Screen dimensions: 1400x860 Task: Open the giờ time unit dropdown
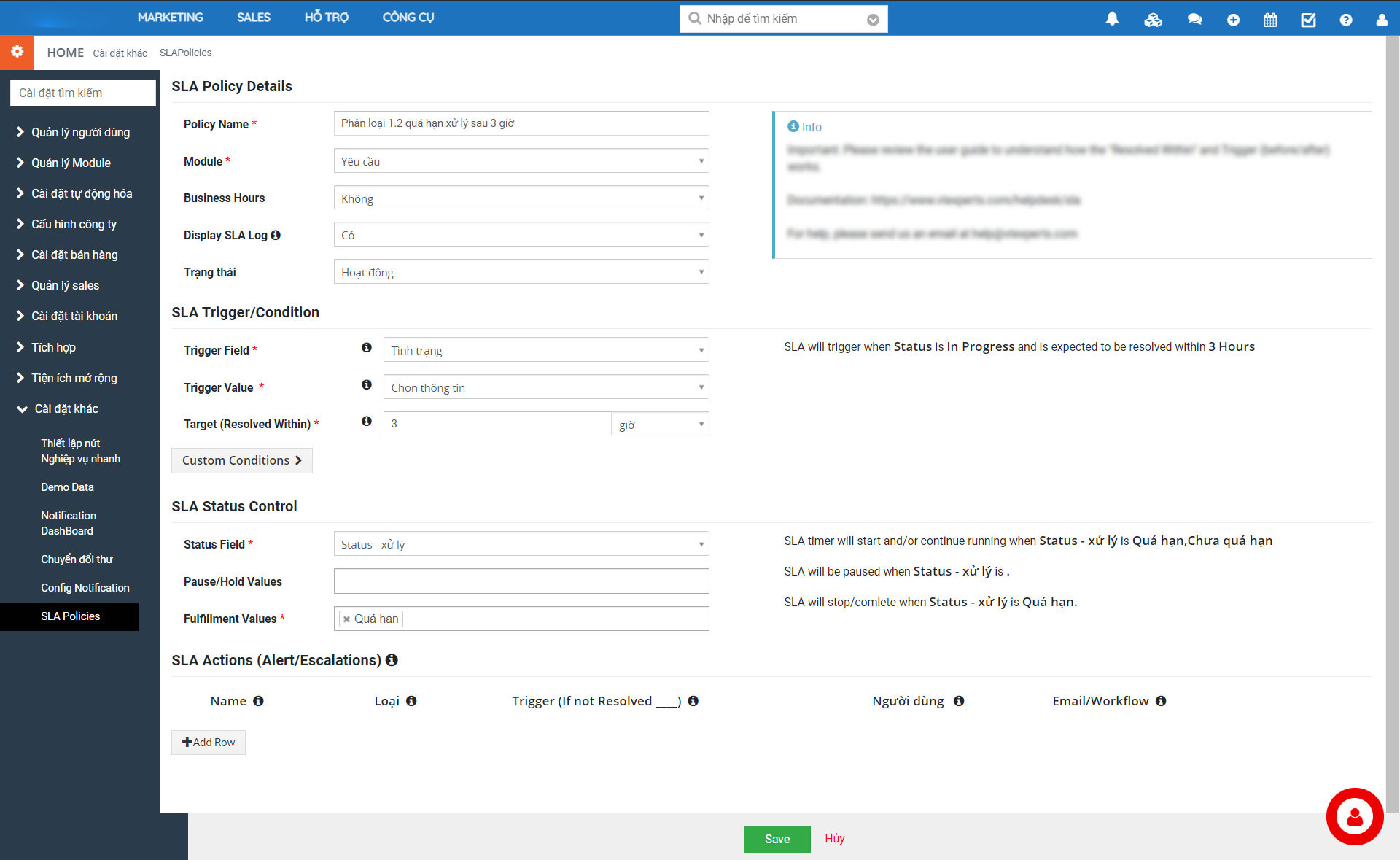pos(661,424)
